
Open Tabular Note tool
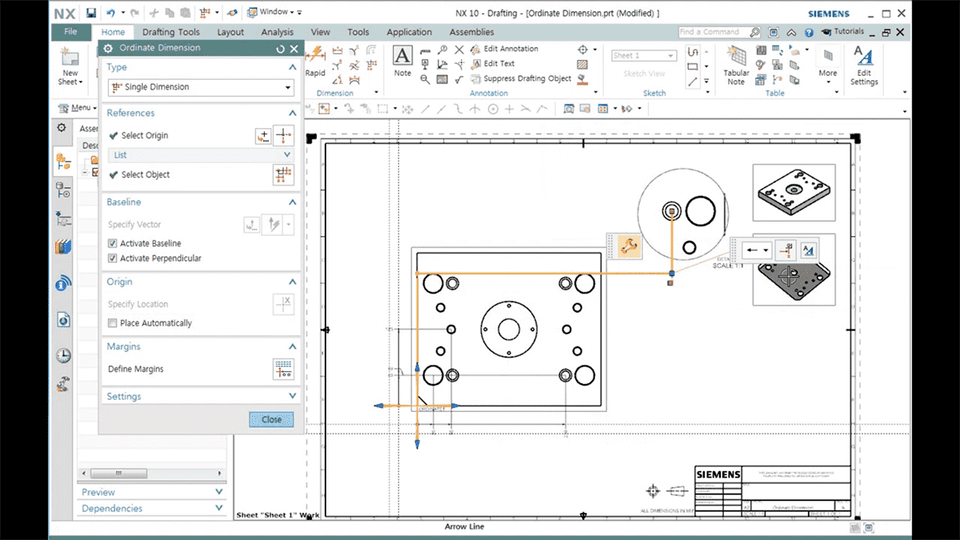pos(735,66)
